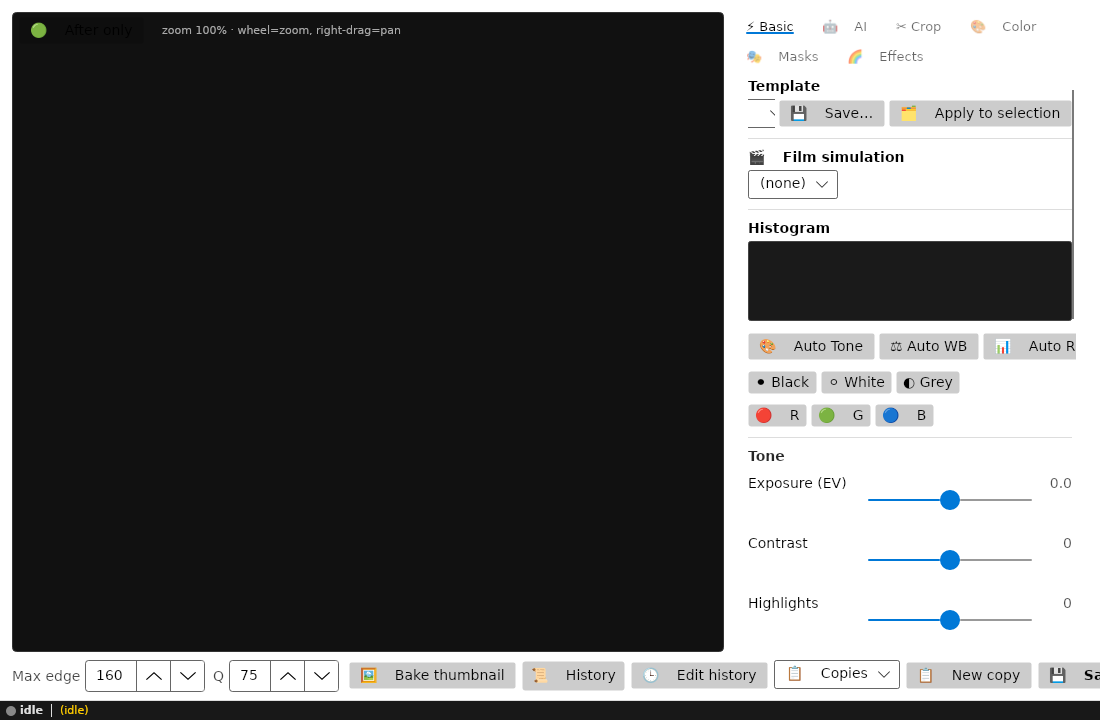1100x720 pixels.
Task: Toggle the blue B channel
Action: tap(904, 415)
